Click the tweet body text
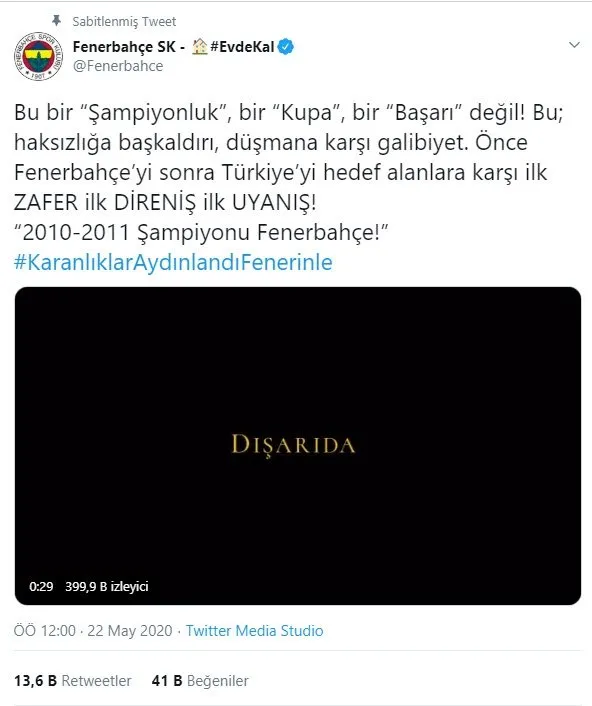The width and height of the screenshot is (592, 706). coord(288,172)
